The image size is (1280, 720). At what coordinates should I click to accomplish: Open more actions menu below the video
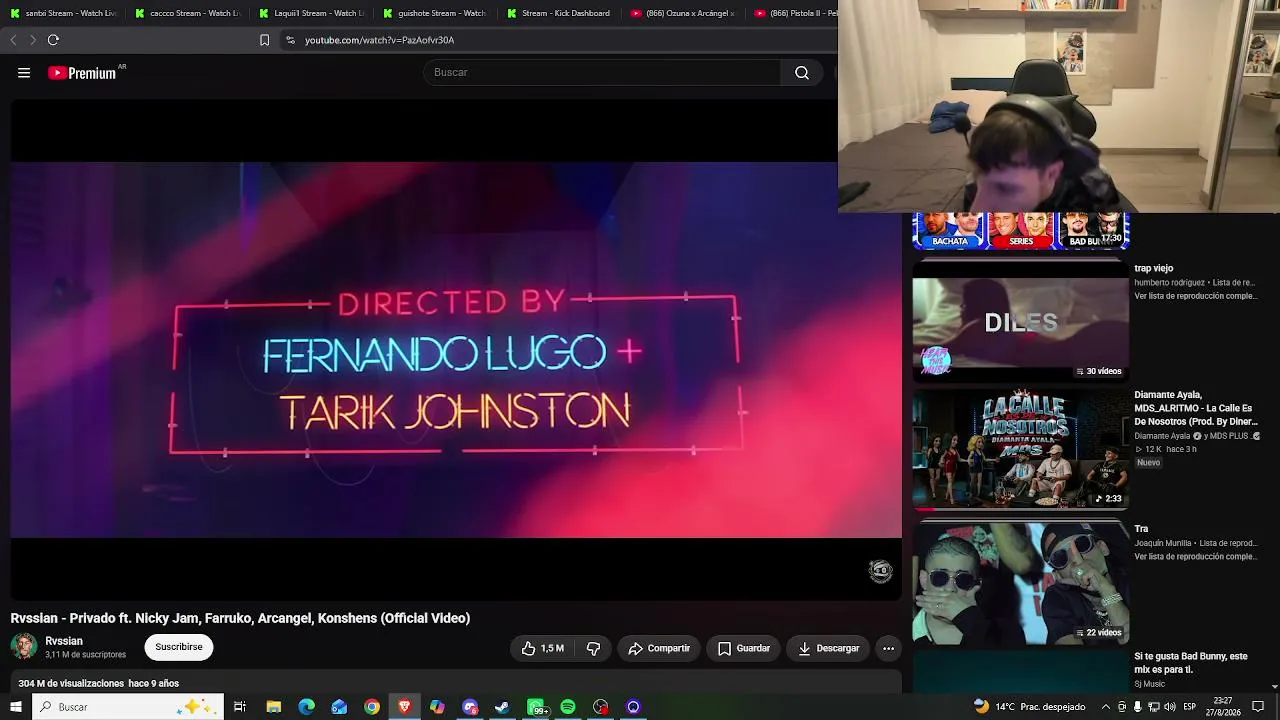[x=888, y=648]
